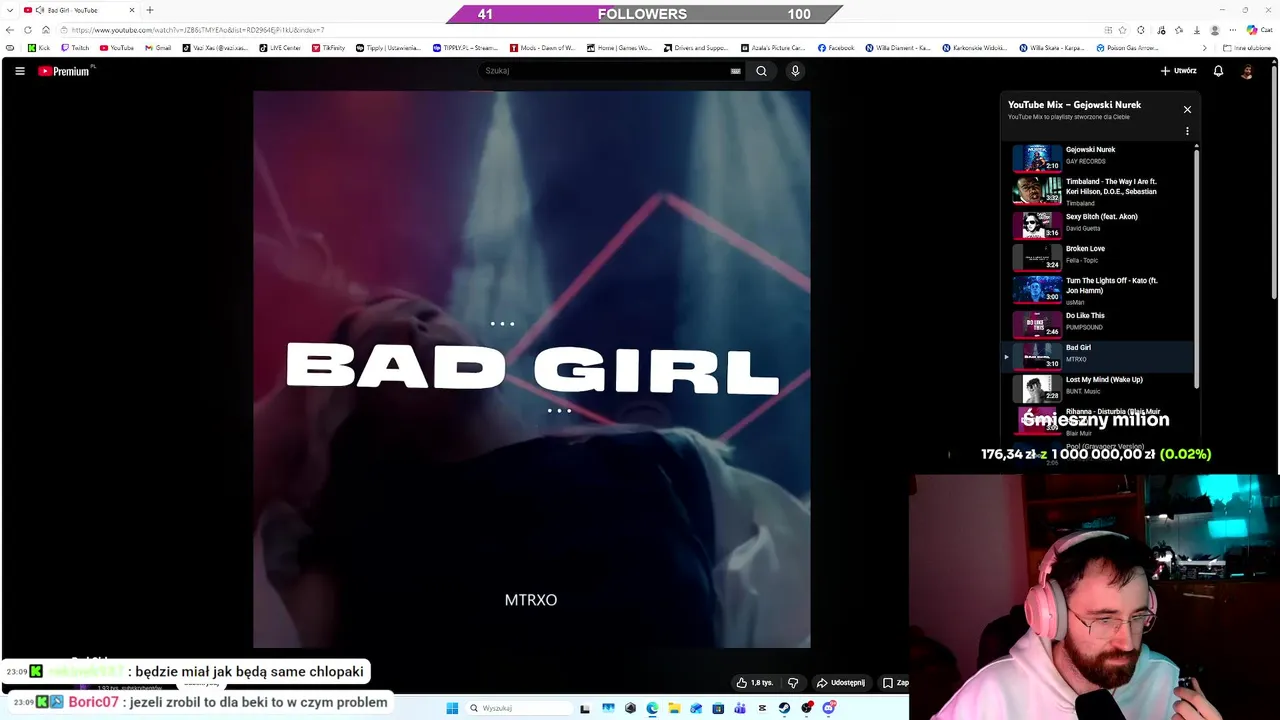Open the Kick bookmark

39,48
